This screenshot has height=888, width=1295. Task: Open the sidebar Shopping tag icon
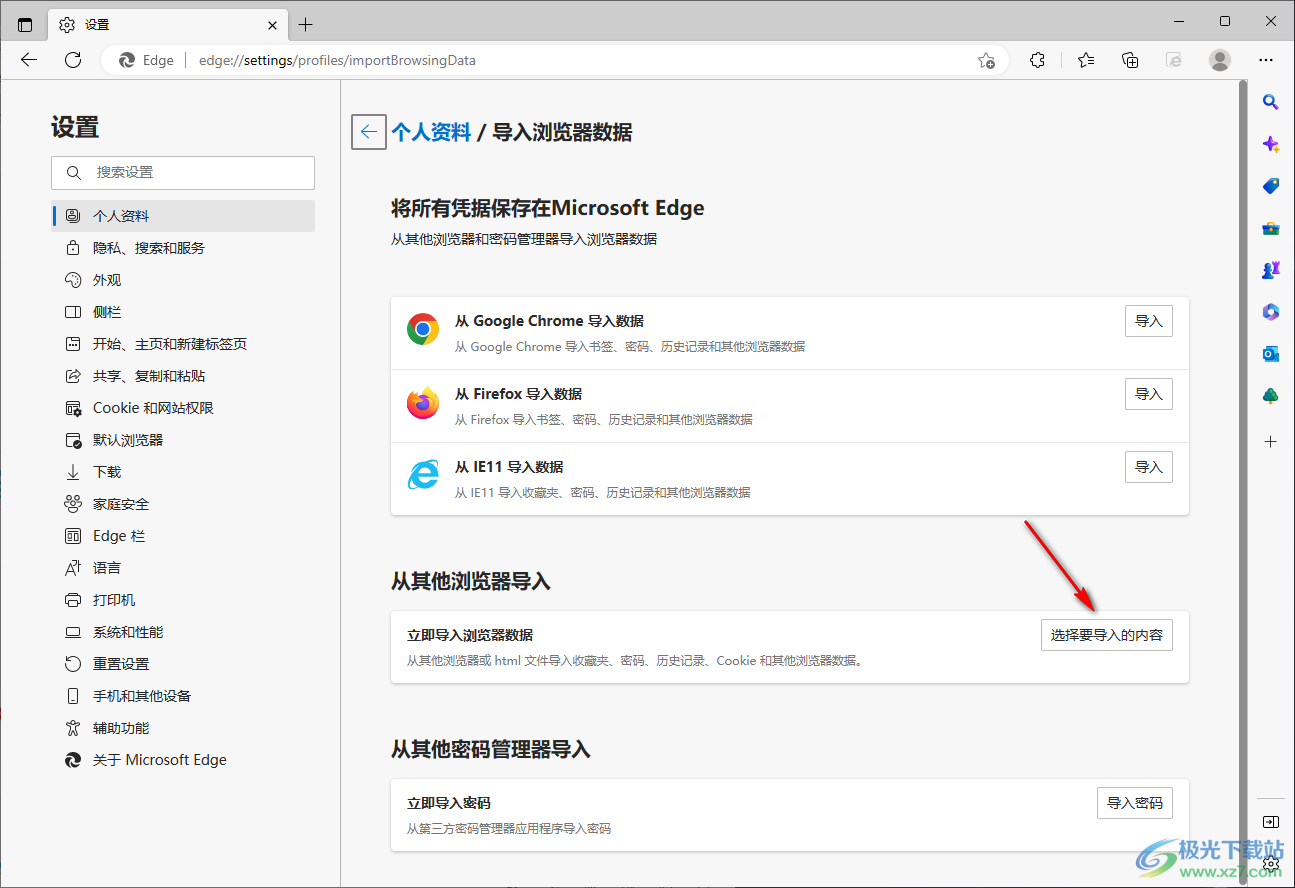1271,186
